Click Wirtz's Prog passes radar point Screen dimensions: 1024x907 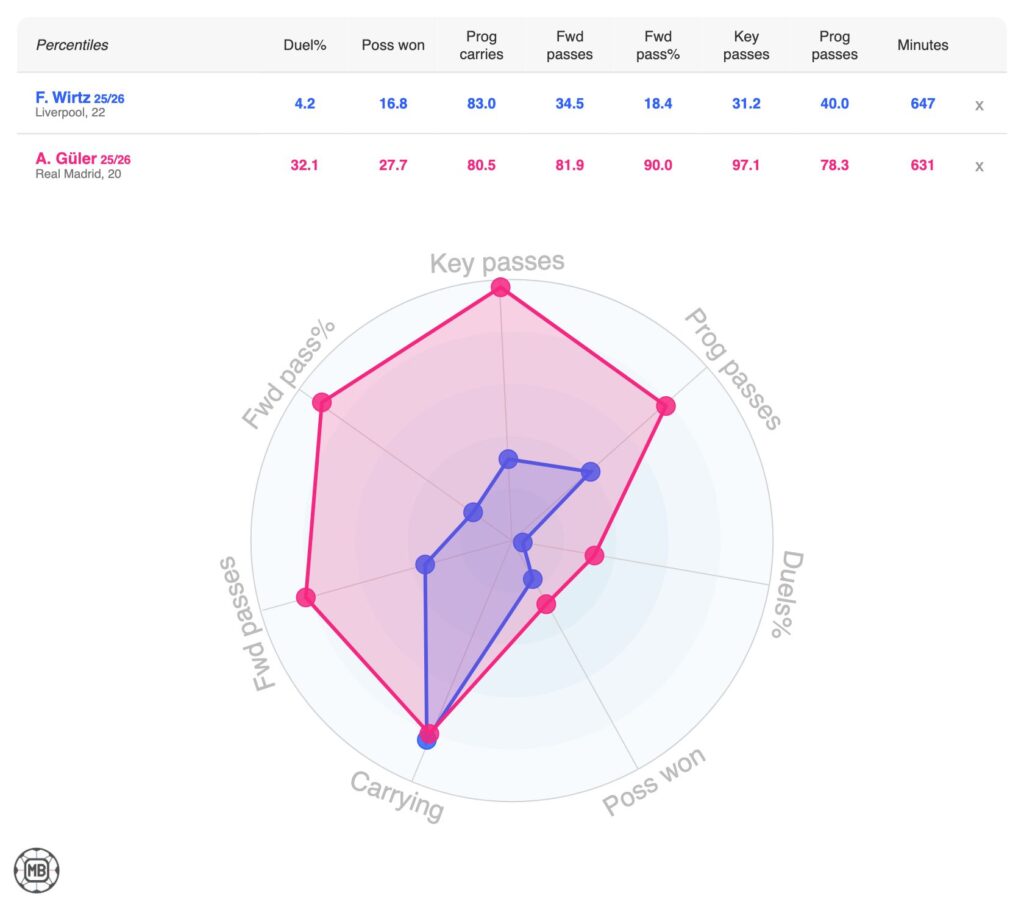(x=590, y=472)
